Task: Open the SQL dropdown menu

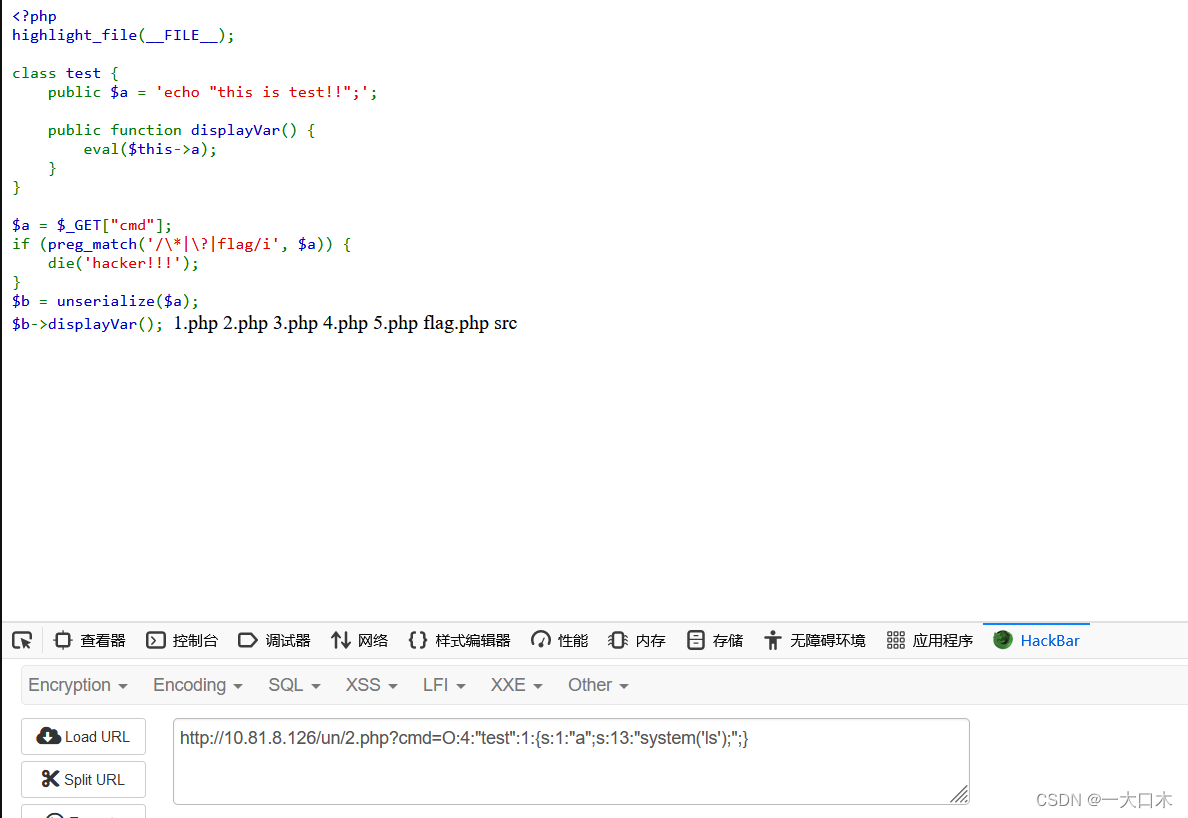Action: 294,685
